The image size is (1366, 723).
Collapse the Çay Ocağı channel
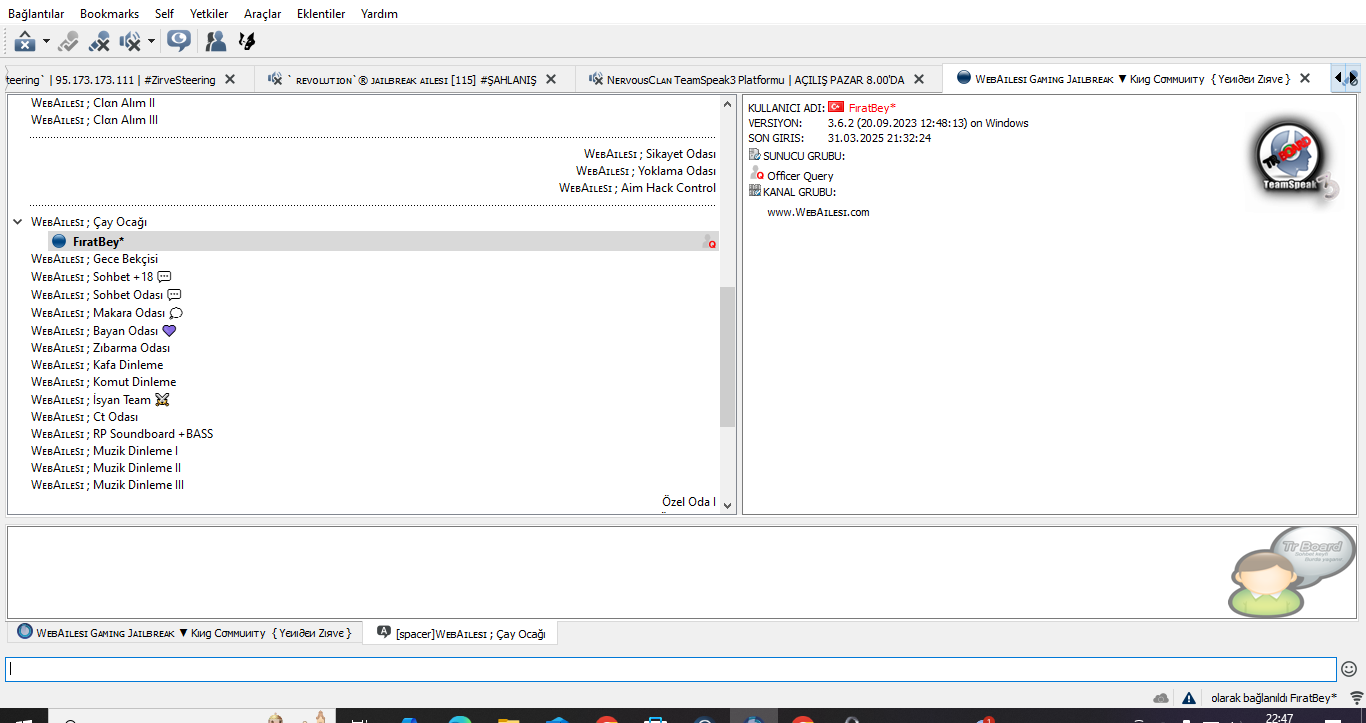coord(17,222)
